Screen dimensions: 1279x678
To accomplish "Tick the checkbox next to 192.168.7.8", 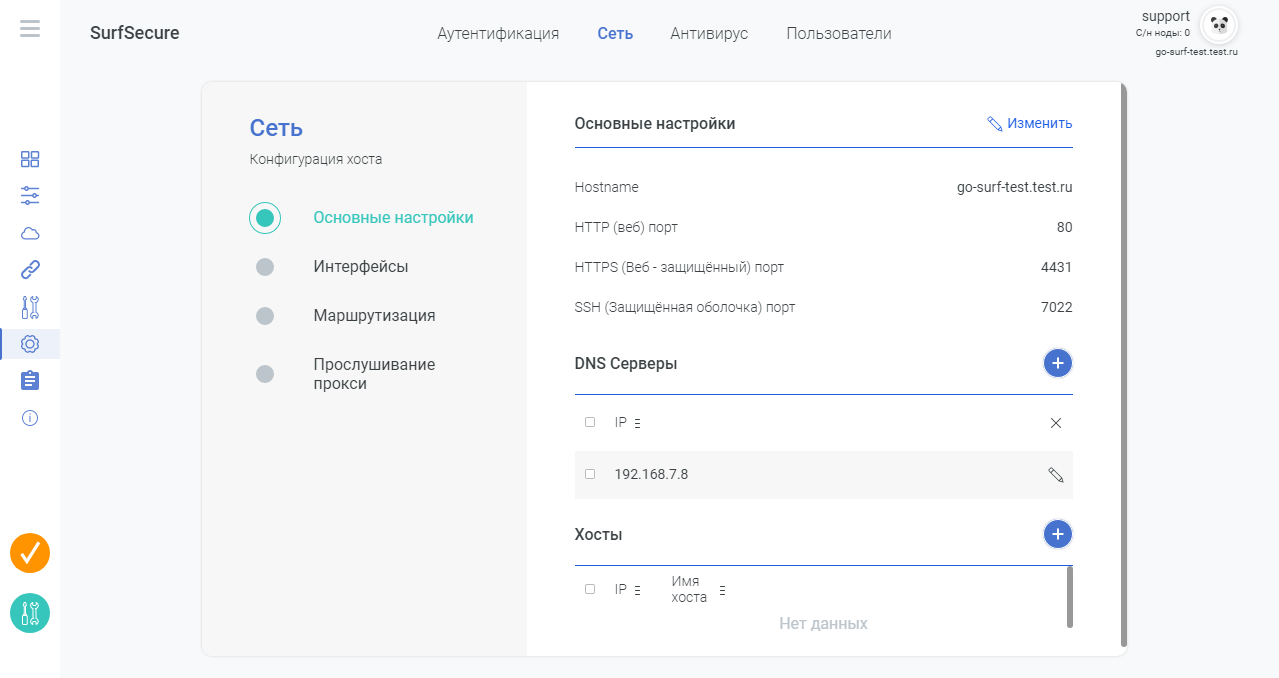I will pos(590,474).
